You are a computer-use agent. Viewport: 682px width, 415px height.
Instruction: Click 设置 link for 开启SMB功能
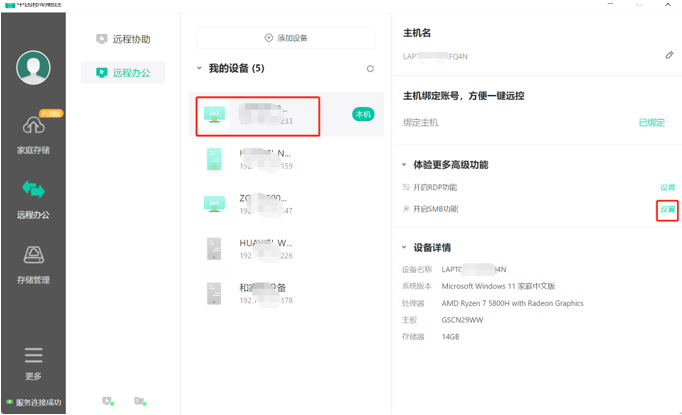click(667, 209)
